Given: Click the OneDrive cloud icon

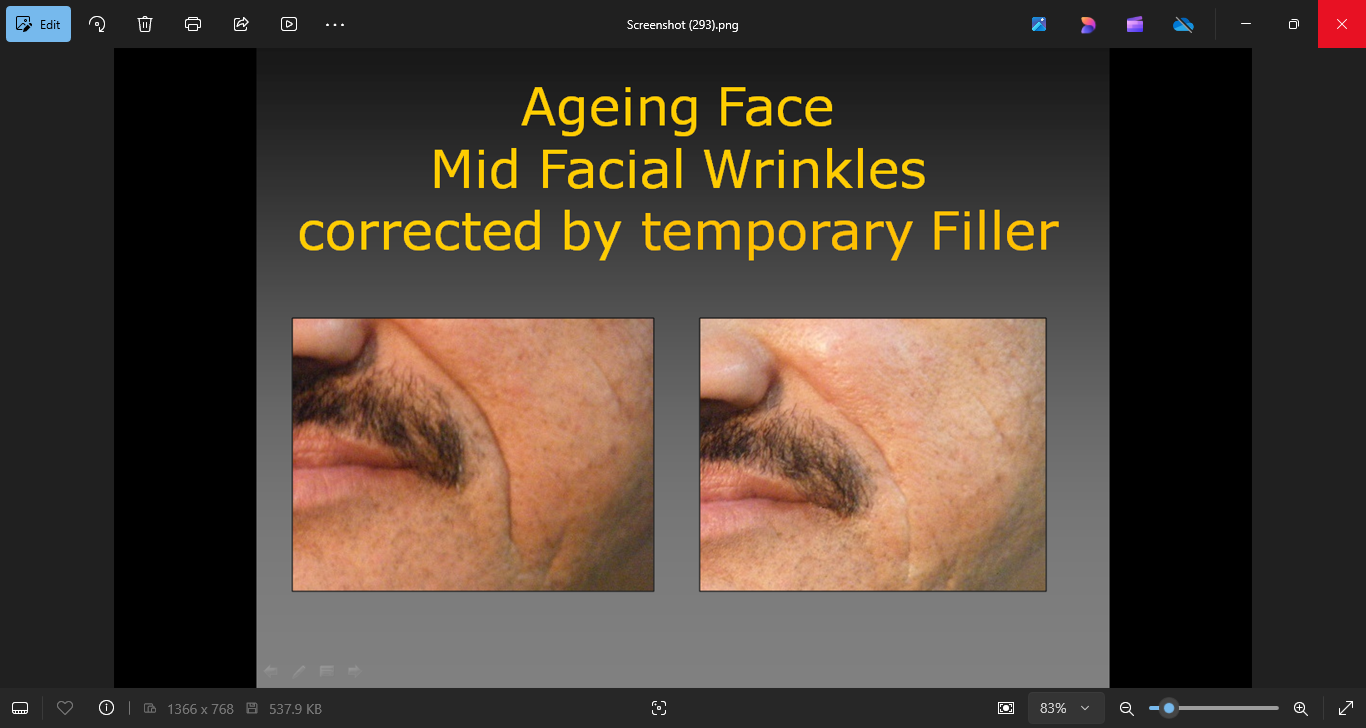Looking at the screenshot, I should [1183, 24].
